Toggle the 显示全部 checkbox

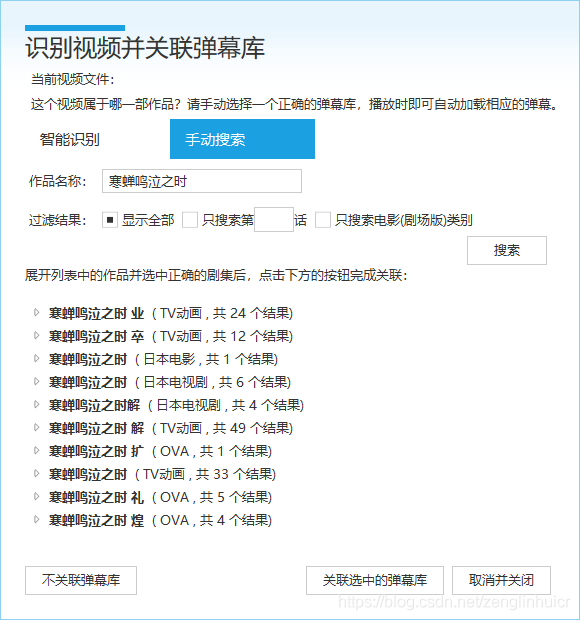[x=110, y=220]
